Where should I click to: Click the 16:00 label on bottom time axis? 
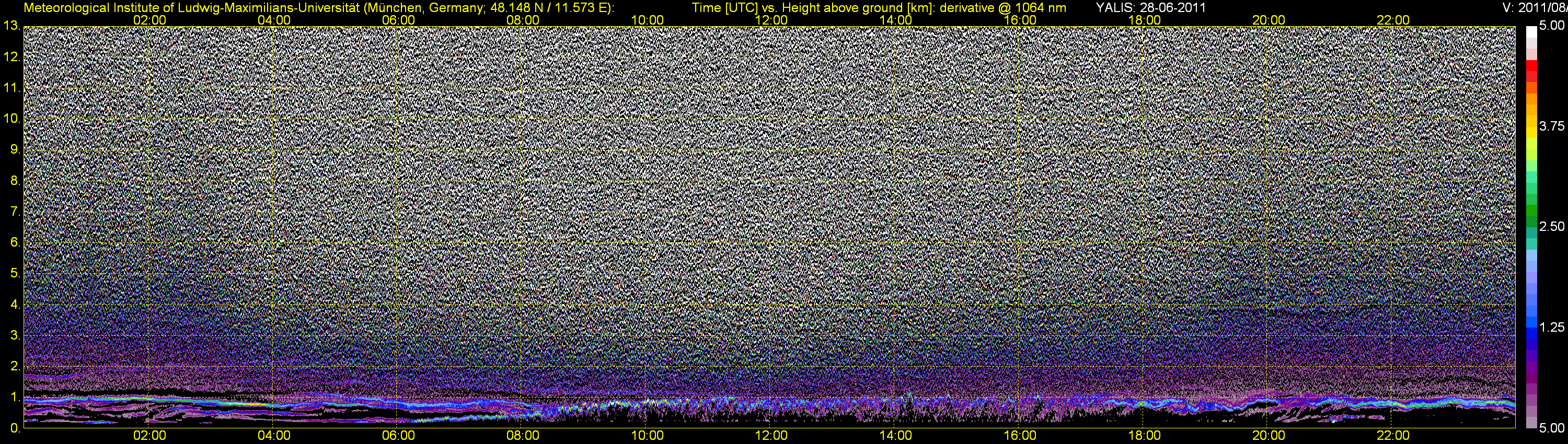1020,436
